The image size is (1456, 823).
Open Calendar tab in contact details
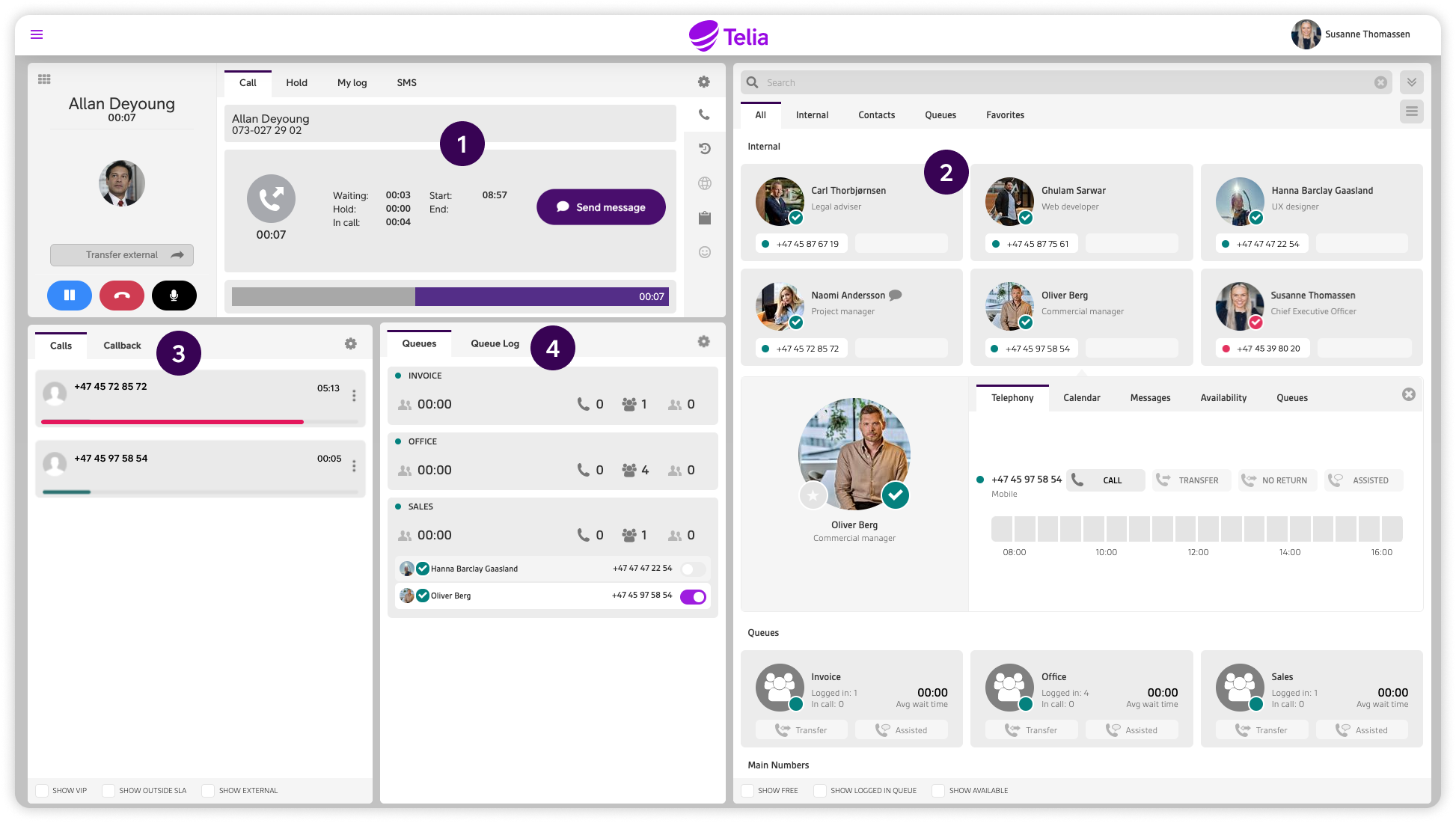point(1081,398)
